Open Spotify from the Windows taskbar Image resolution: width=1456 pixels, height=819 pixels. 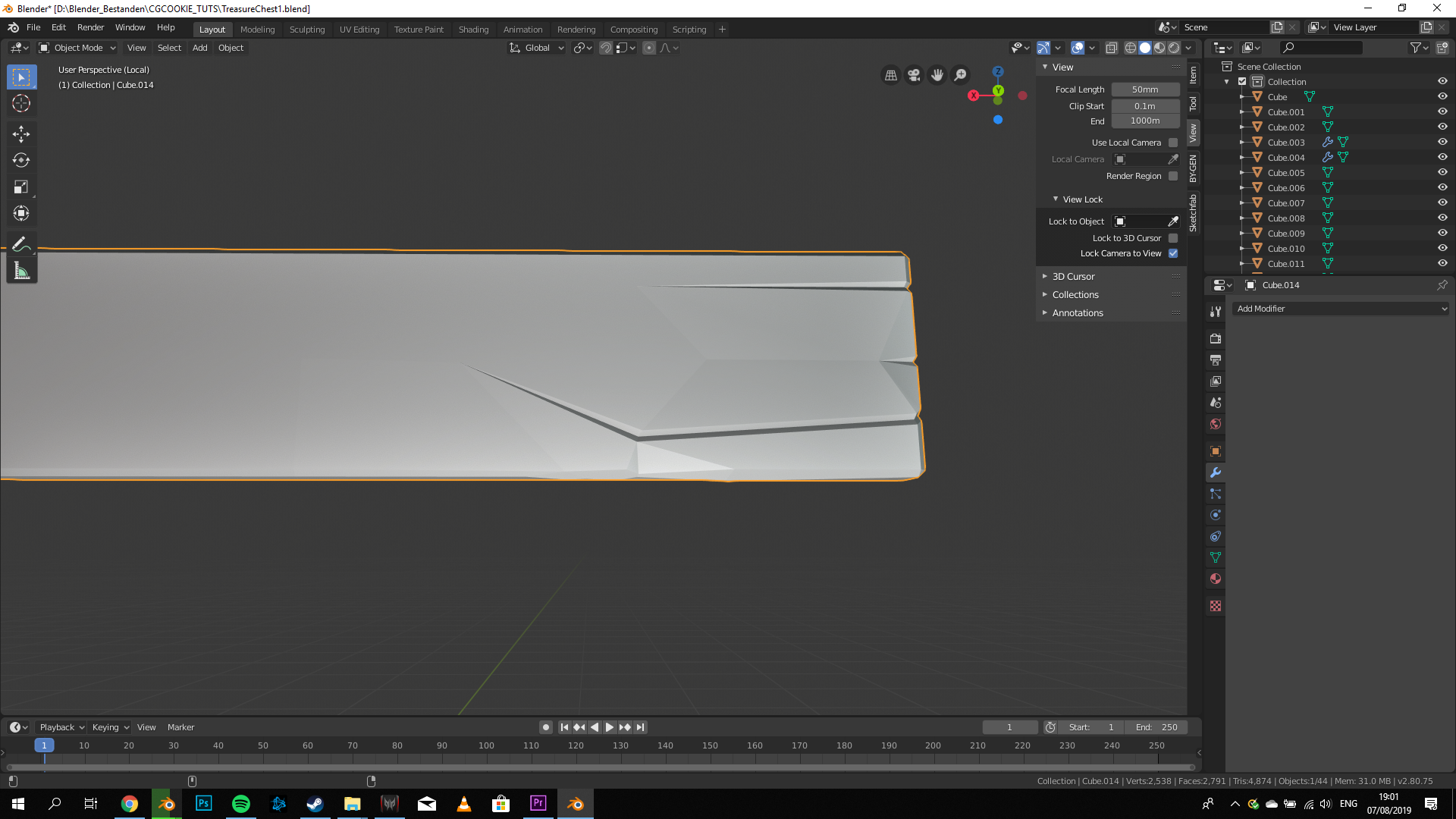241,804
